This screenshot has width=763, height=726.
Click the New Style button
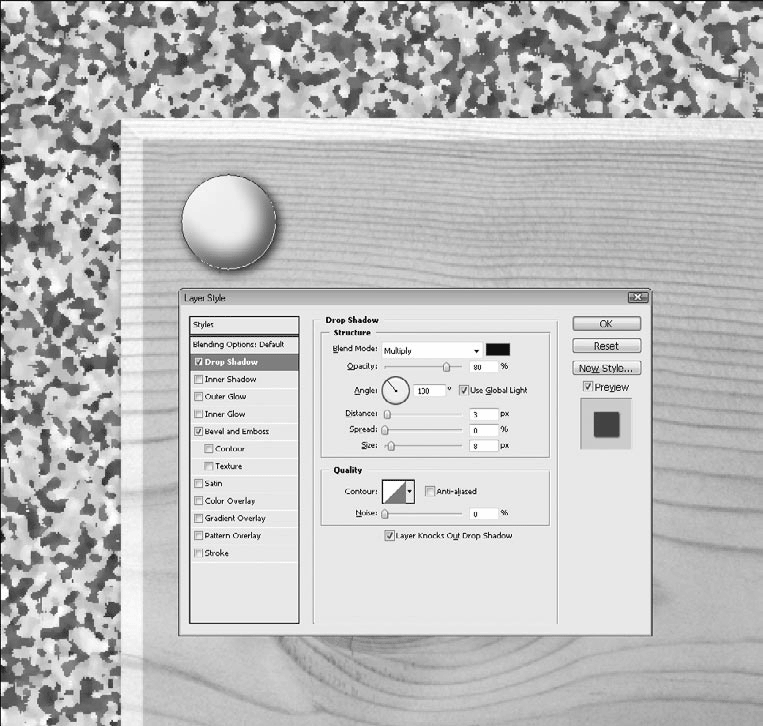click(607, 368)
